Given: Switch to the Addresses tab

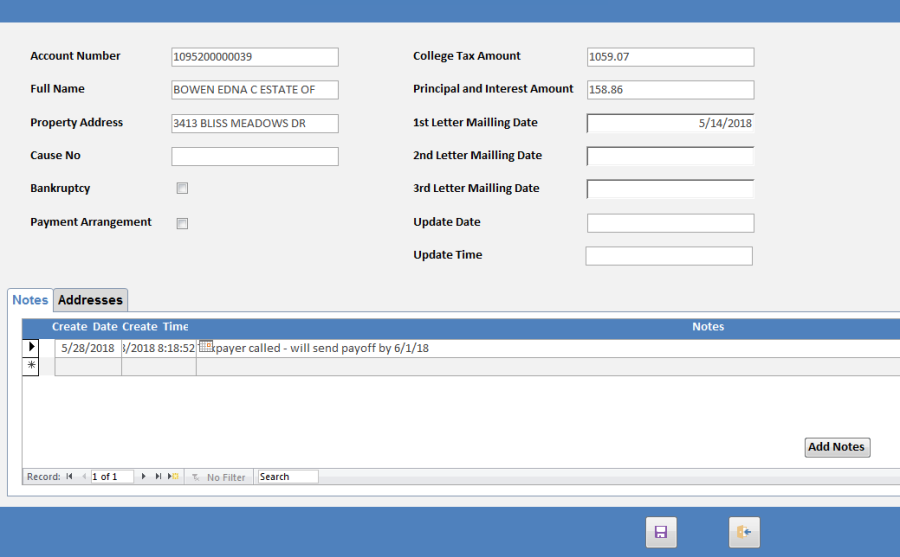Looking at the screenshot, I should [x=90, y=300].
